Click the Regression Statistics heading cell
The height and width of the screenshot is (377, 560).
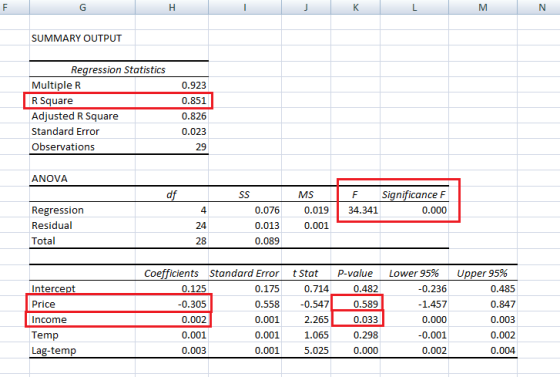(118, 70)
